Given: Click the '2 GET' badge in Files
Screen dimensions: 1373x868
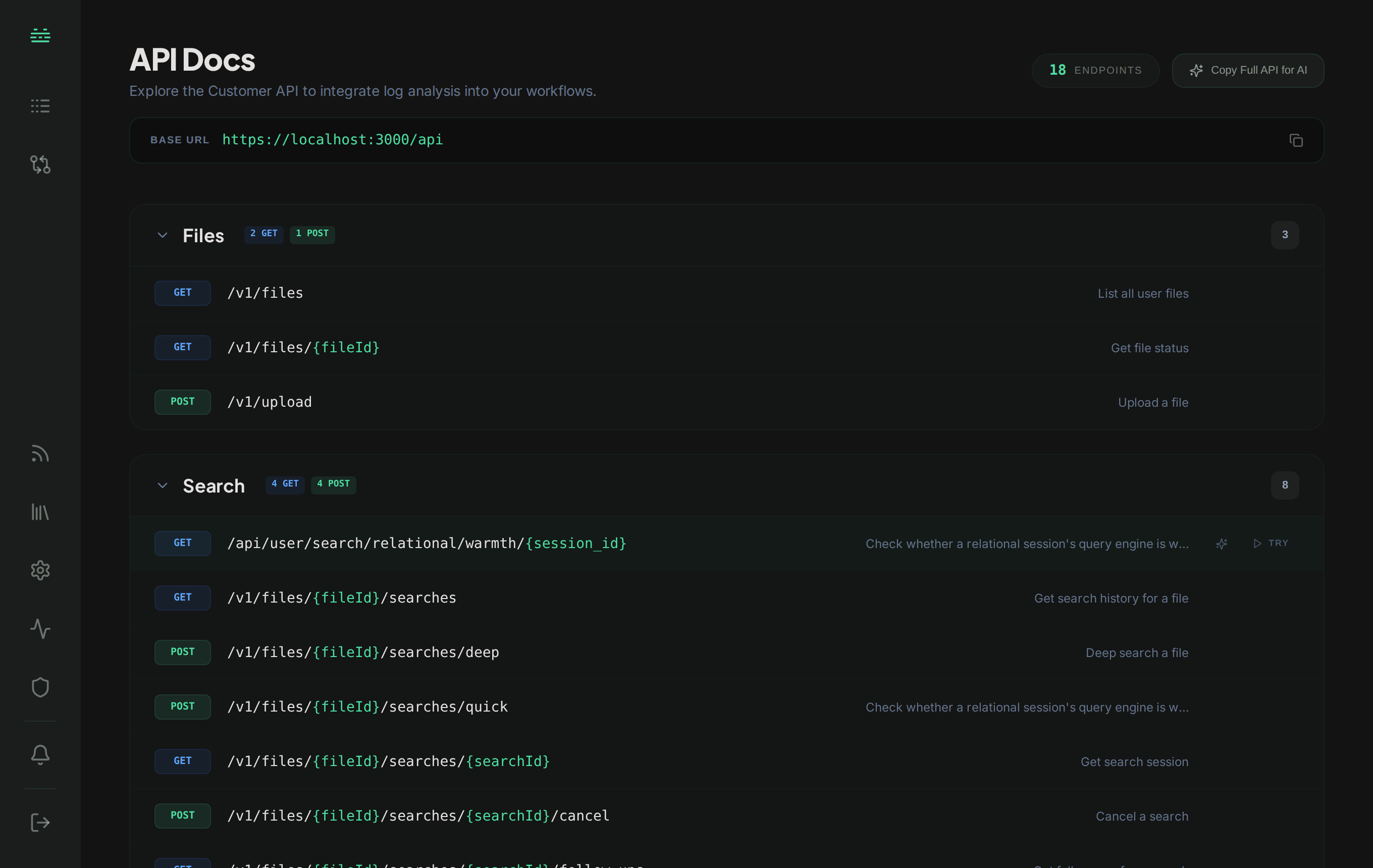Looking at the screenshot, I should pyautogui.click(x=263, y=234).
